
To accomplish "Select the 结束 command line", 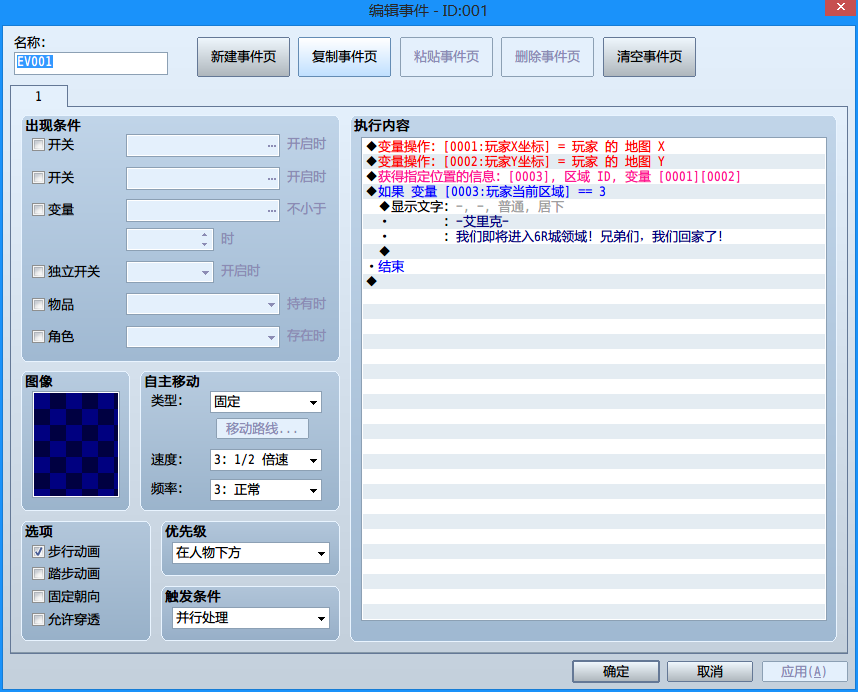I will tap(594, 266).
